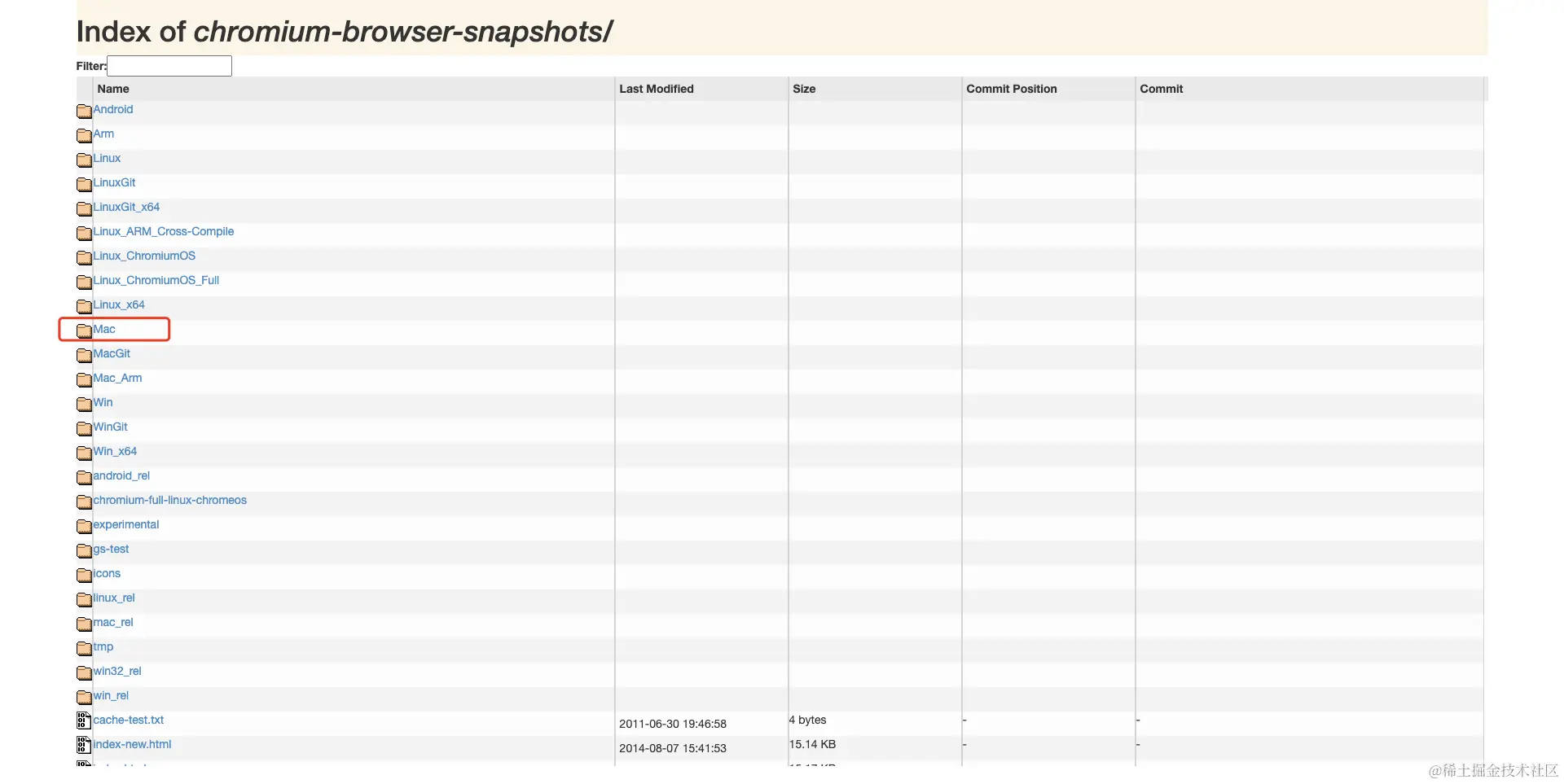Screen dimensions: 1564x784
Task: Open the mac_rel directory link
Action: tap(113, 622)
